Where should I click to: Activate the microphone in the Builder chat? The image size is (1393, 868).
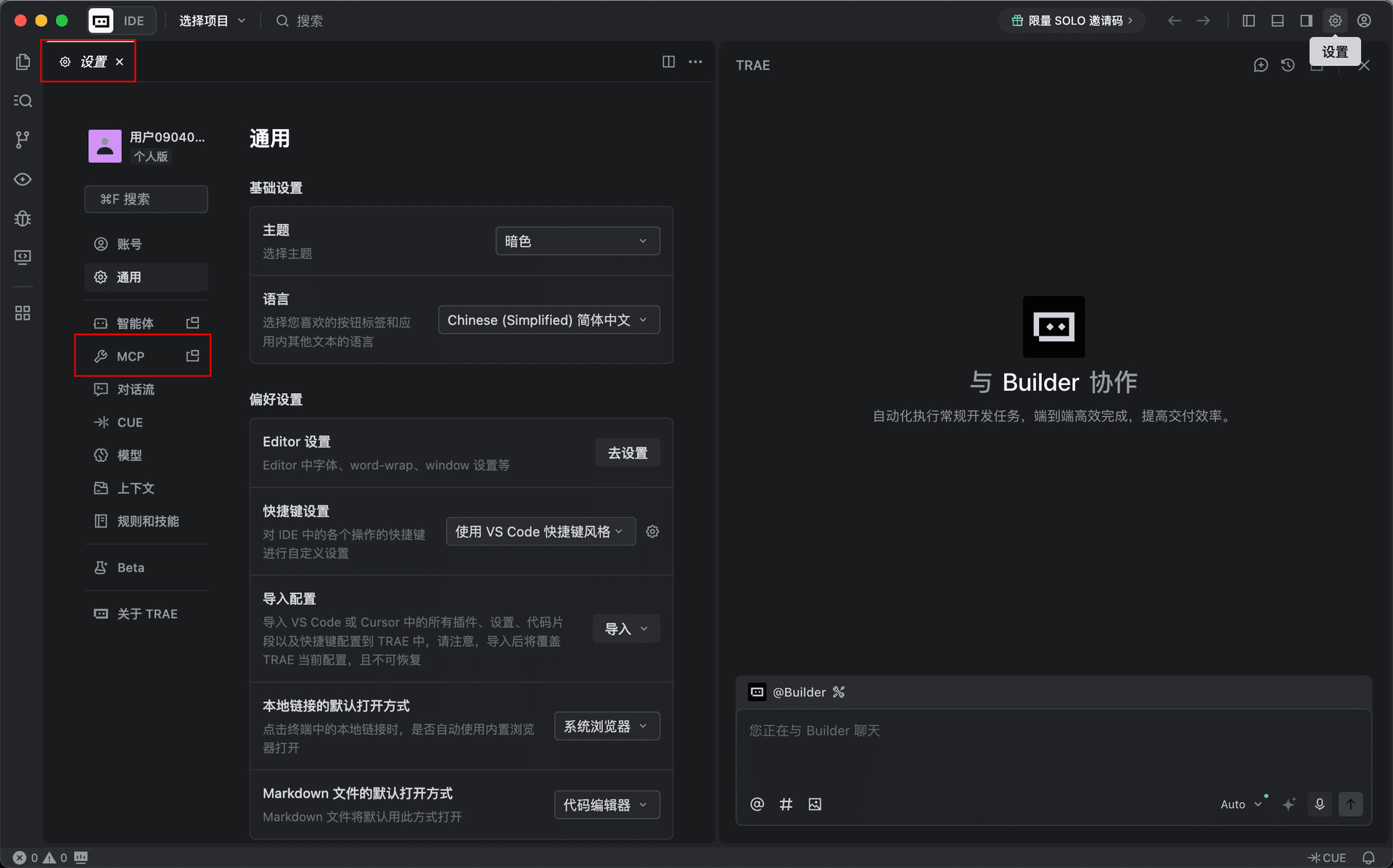tap(1319, 804)
